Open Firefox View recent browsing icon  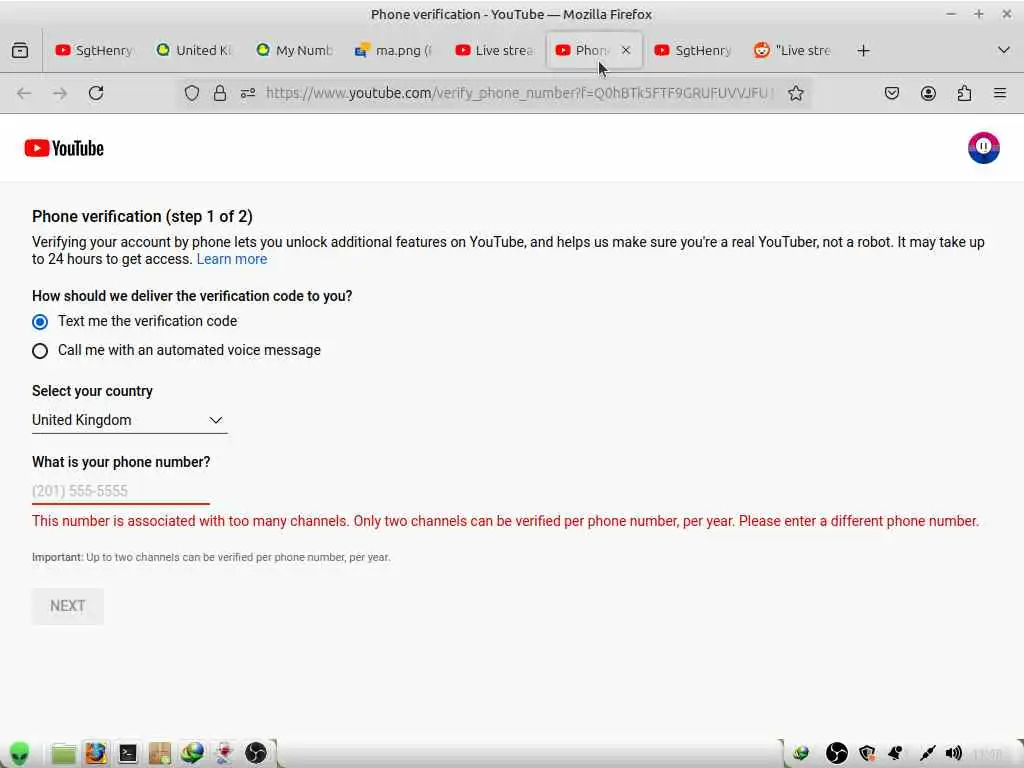(x=20, y=50)
